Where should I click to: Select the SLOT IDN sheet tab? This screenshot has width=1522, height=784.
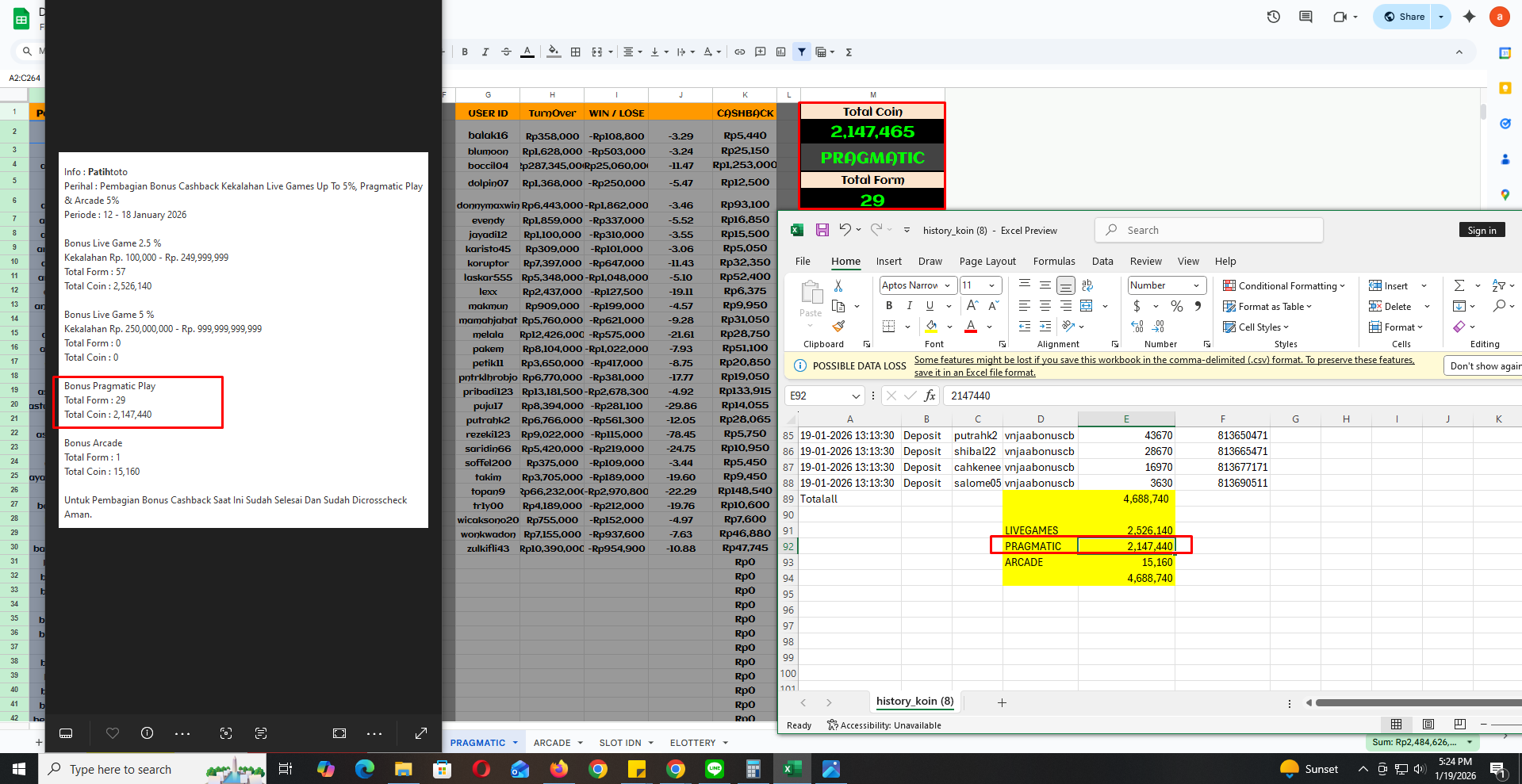coord(620,743)
